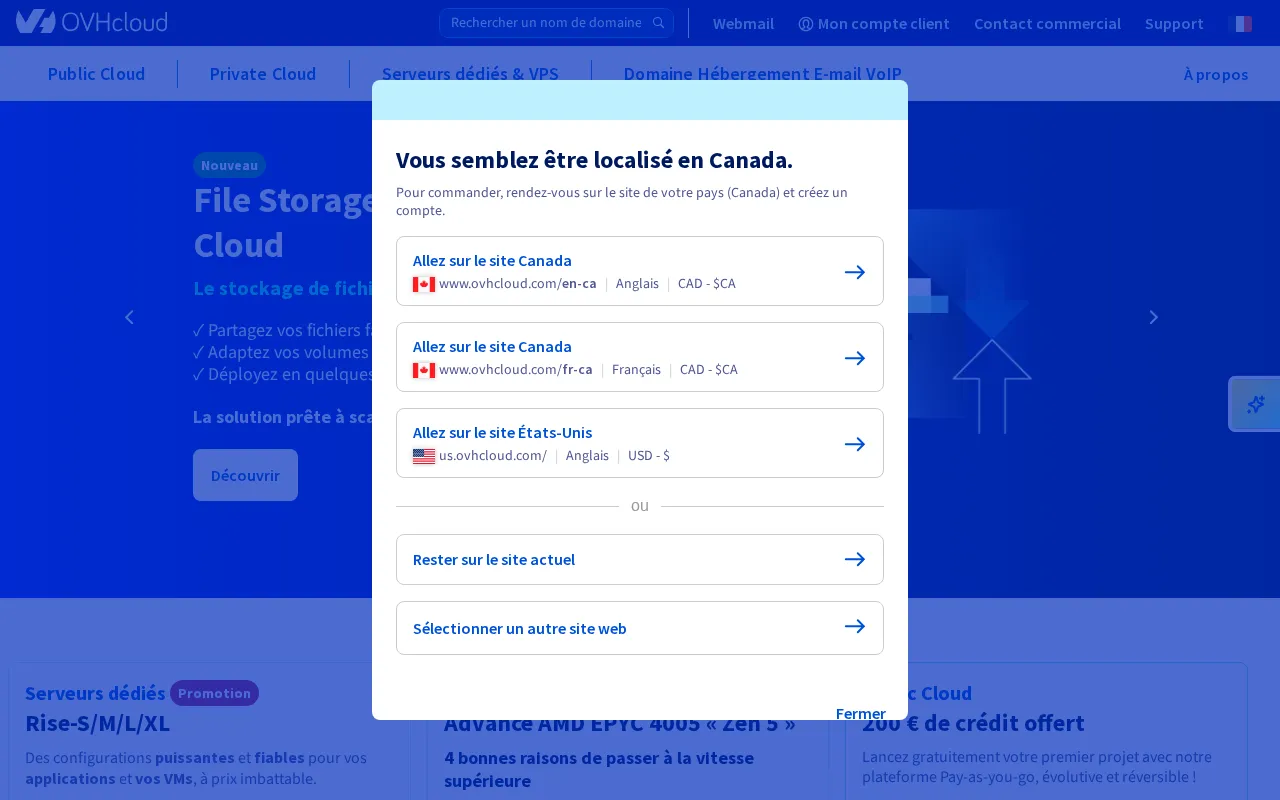Image resolution: width=1280 pixels, height=800 pixels.
Task: Click the Nouveau badge on the banner
Action: [x=229, y=165]
